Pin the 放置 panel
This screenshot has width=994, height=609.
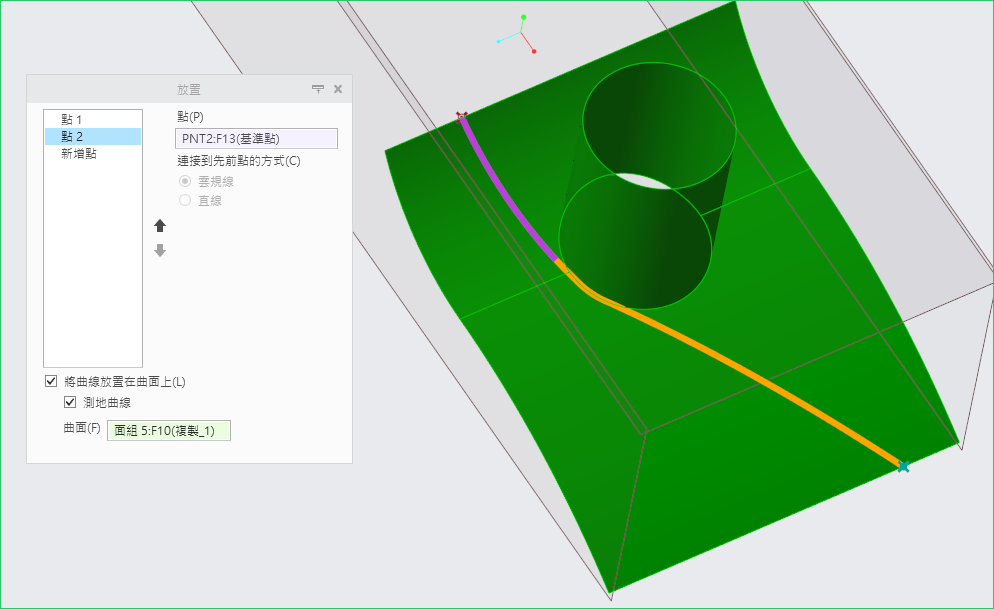click(x=318, y=89)
